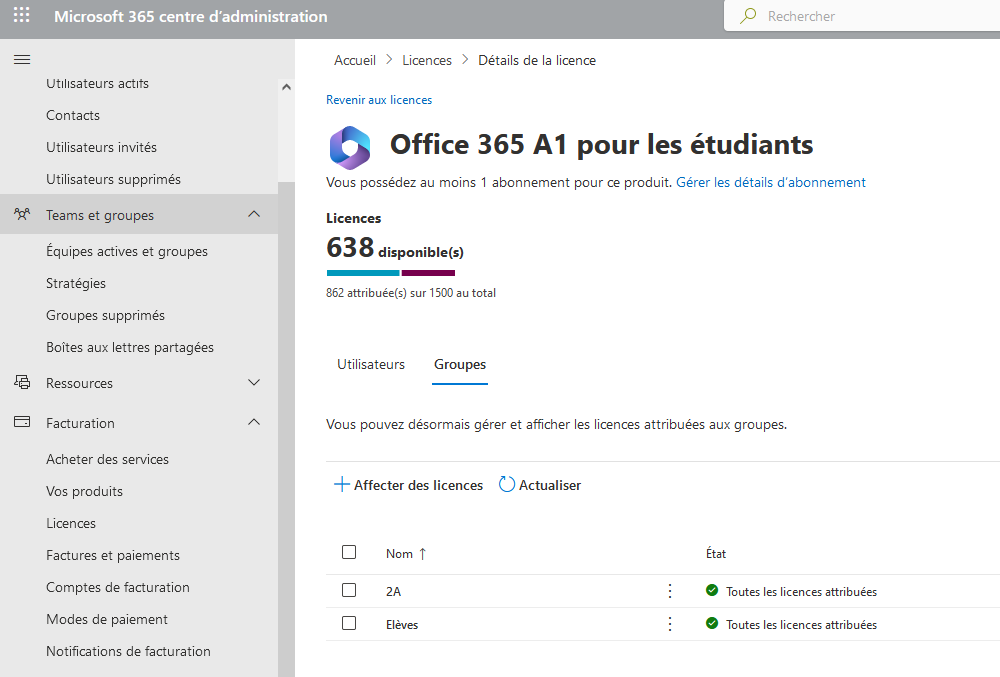The width and height of the screenshot is (1000, 677).
Task: Click the Ressources printer icon
Action: (x=22, y=382)
